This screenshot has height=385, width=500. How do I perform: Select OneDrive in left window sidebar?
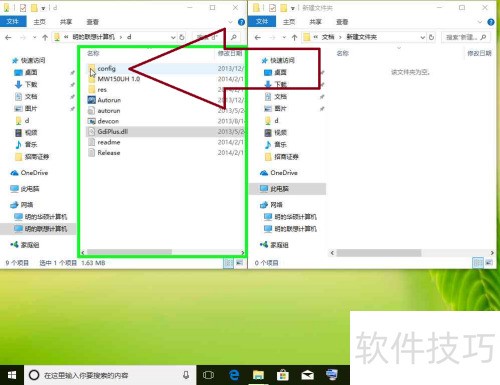coord(34,173)
